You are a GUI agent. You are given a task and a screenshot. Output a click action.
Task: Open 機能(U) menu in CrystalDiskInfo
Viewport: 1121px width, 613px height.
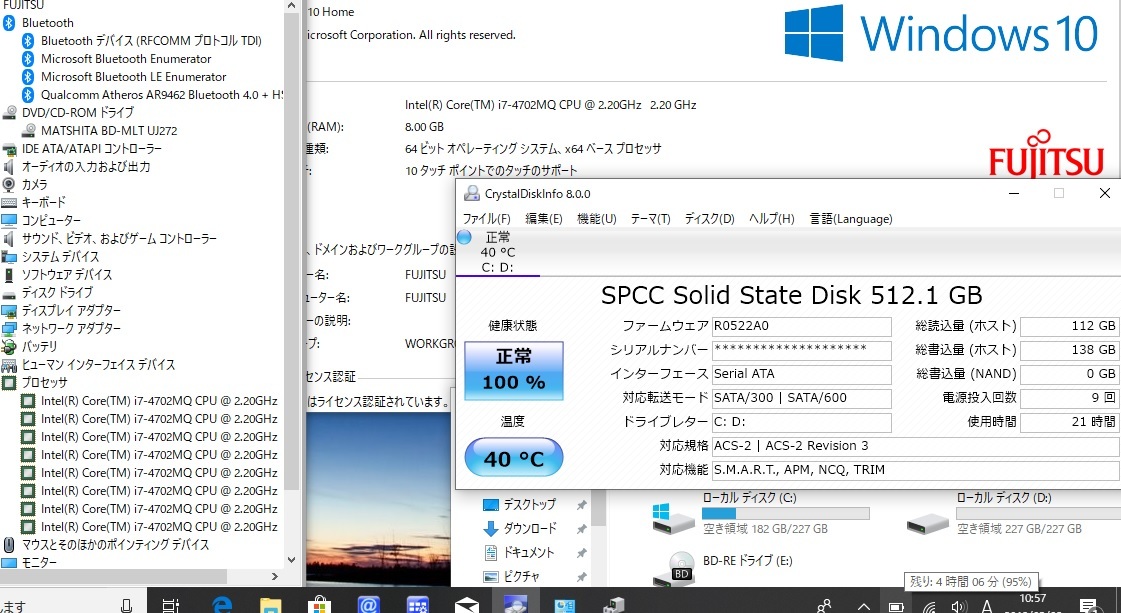(x=596, y=219)
